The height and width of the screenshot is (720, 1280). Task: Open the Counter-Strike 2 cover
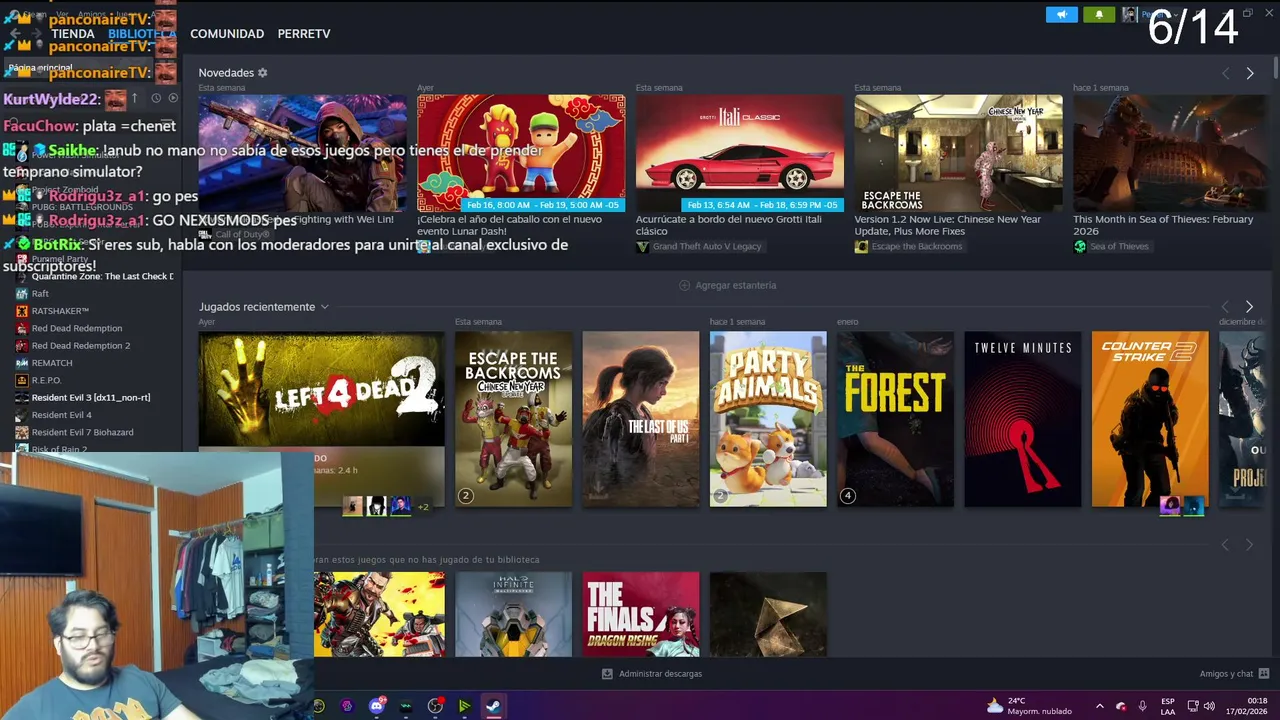[1150, 419]
